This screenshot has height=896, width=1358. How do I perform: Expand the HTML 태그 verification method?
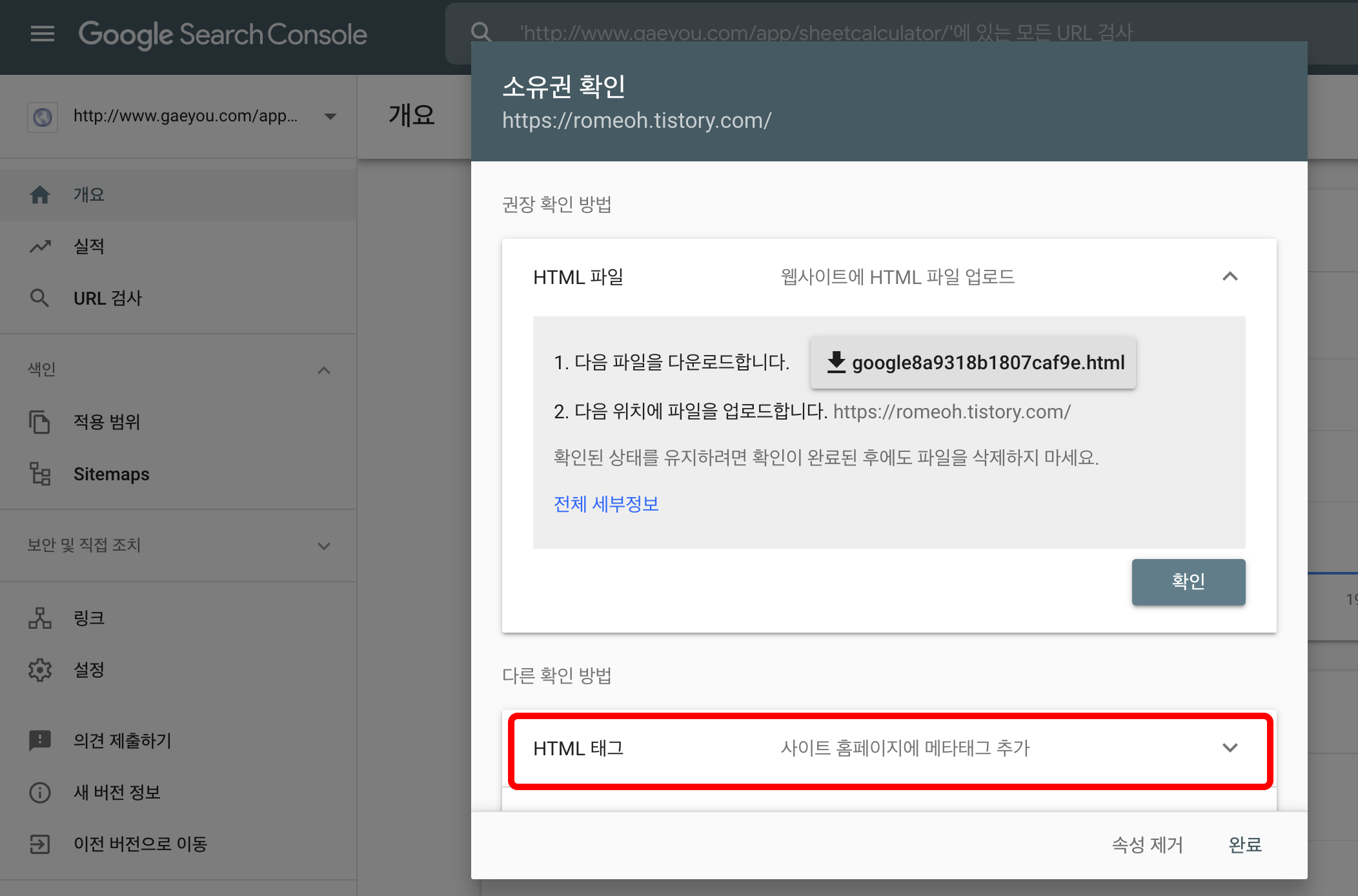[x=1230, y=748]
